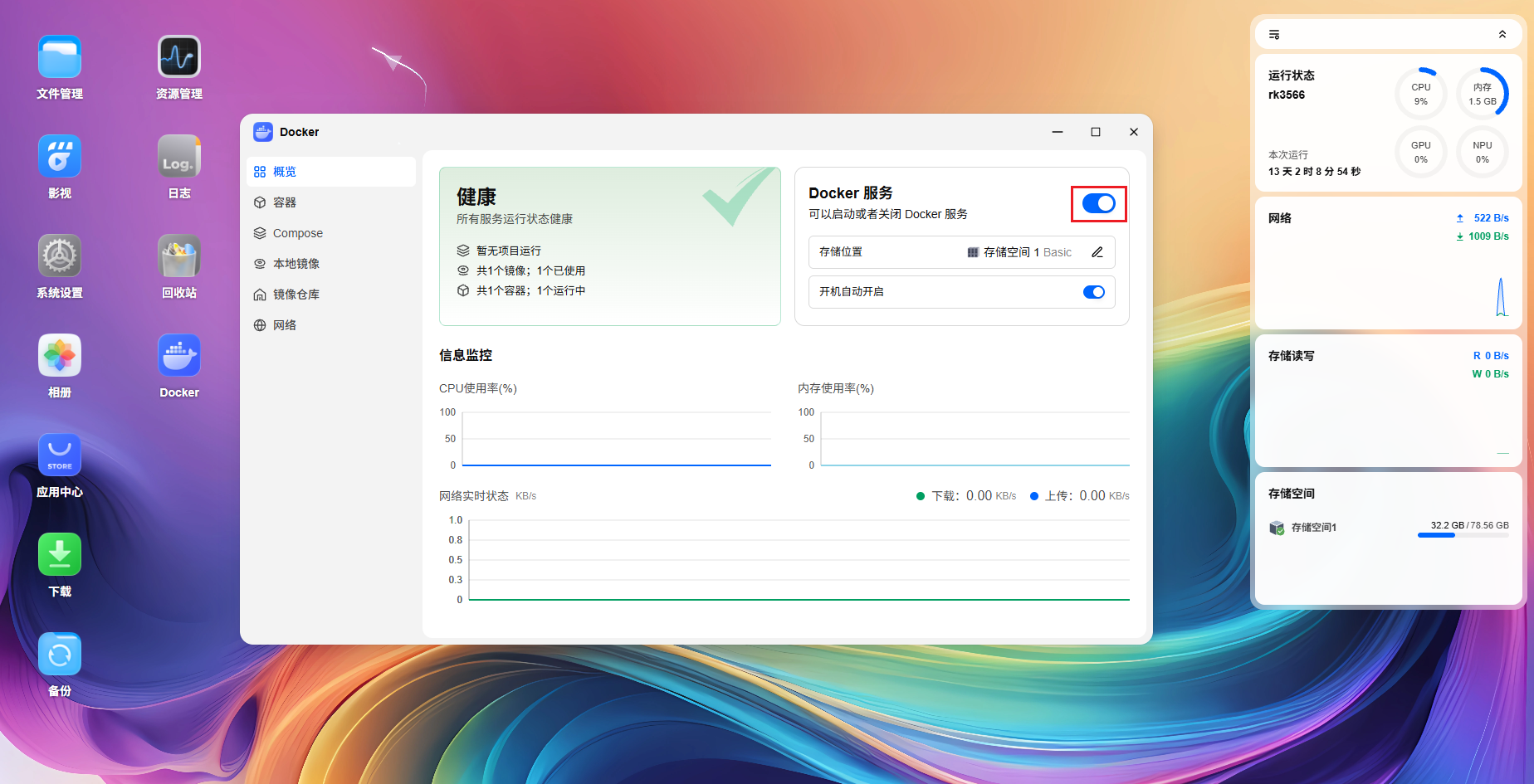Go to the 容器 containers section
The height and width of the screenshot is (784, 1534).
(x=331, y=202)
